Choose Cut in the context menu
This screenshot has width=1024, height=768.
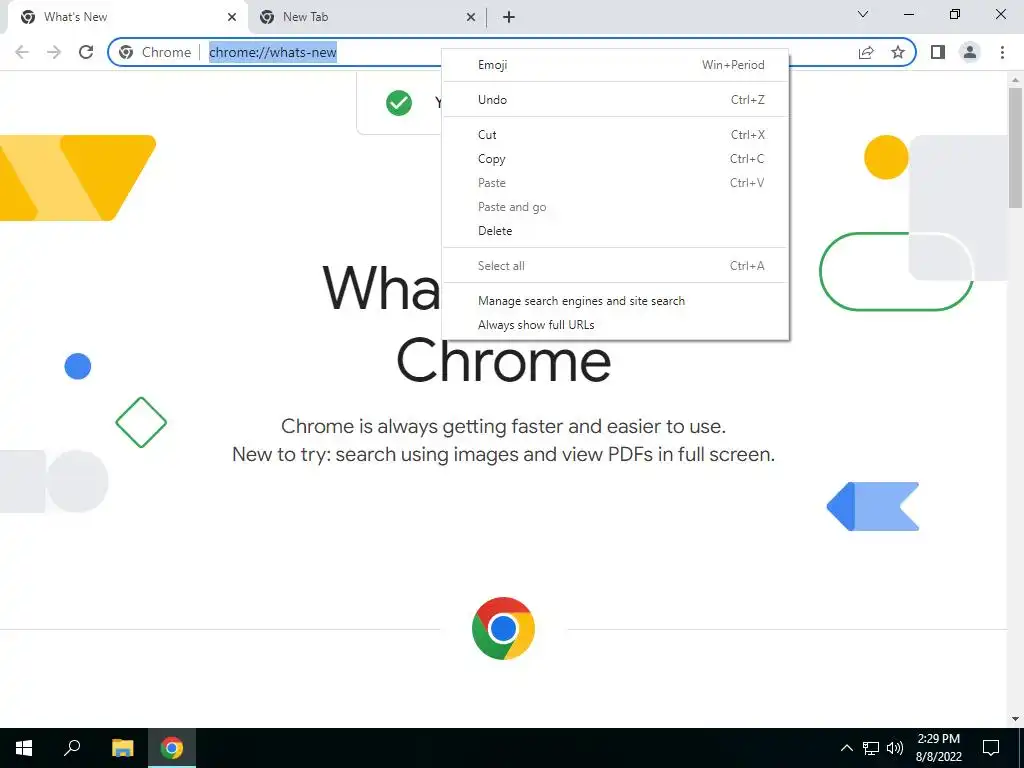point(615,135)
